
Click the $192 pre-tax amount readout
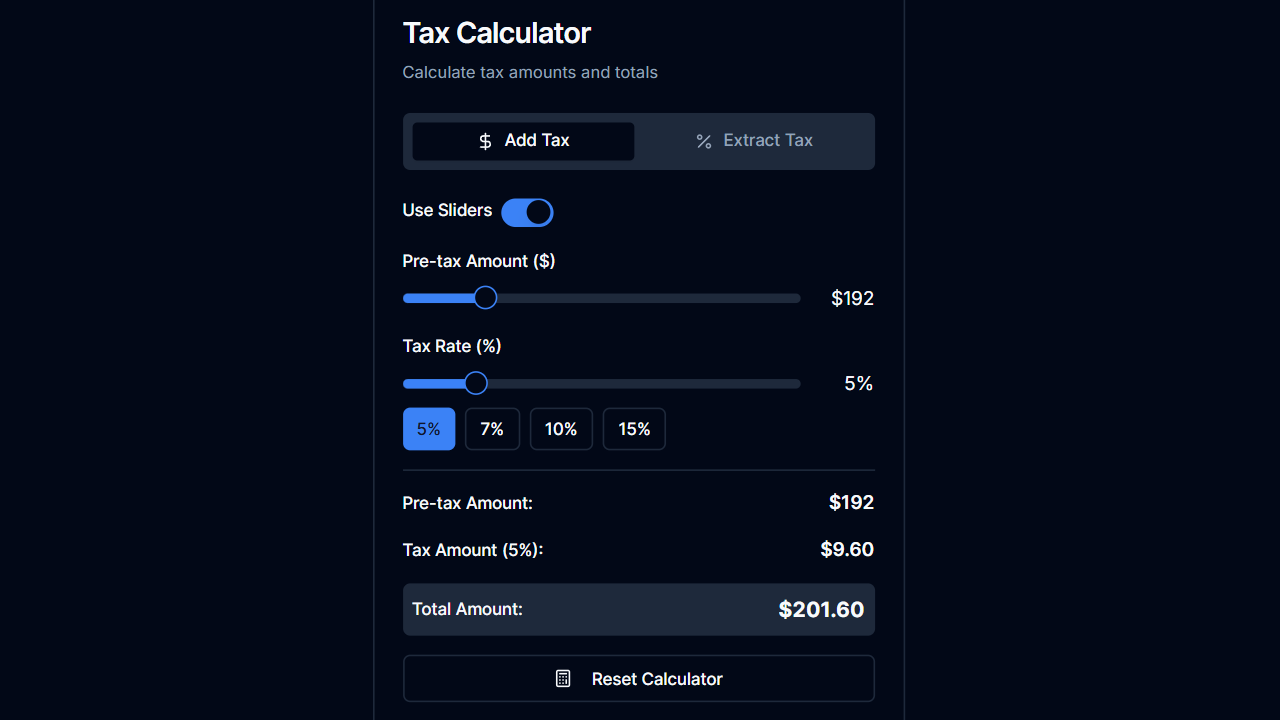[852, 297]
